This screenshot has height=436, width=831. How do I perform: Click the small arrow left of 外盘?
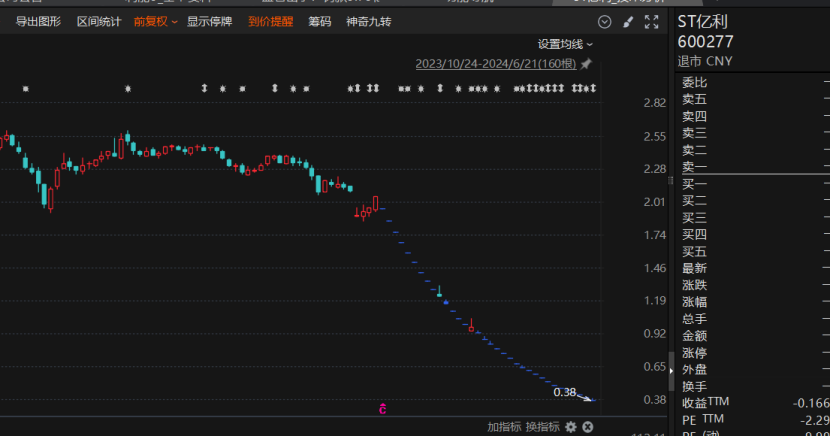[x=672, y=370]
